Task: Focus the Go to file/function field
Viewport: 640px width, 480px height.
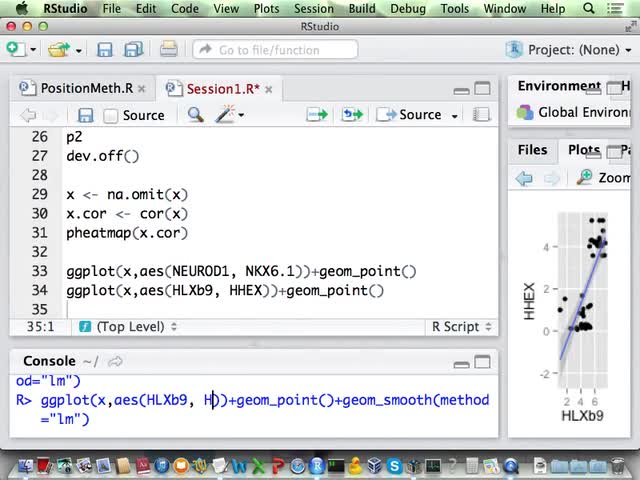Action: (x=275, y=50)
